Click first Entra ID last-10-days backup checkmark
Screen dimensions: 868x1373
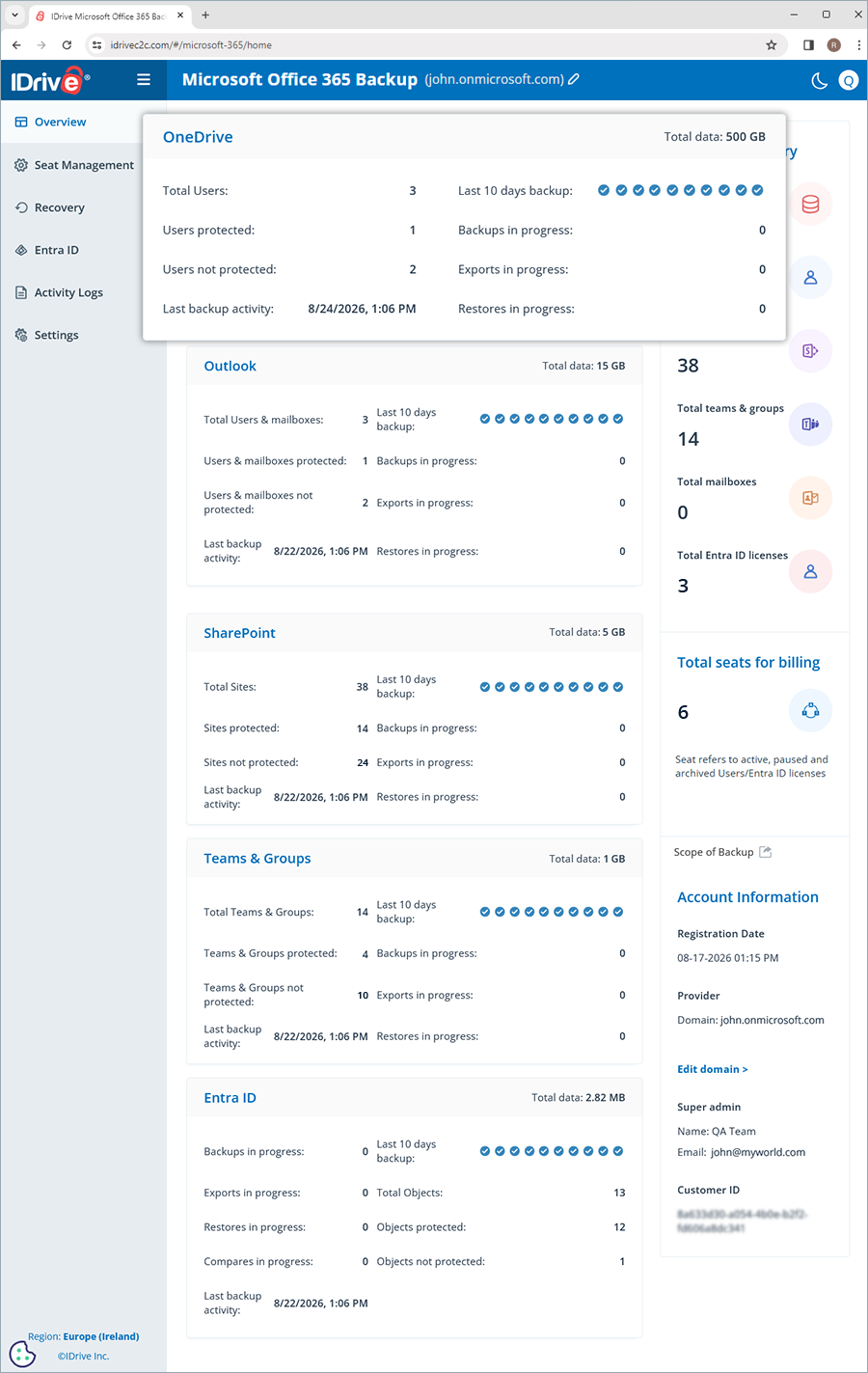coord(485,1151)
